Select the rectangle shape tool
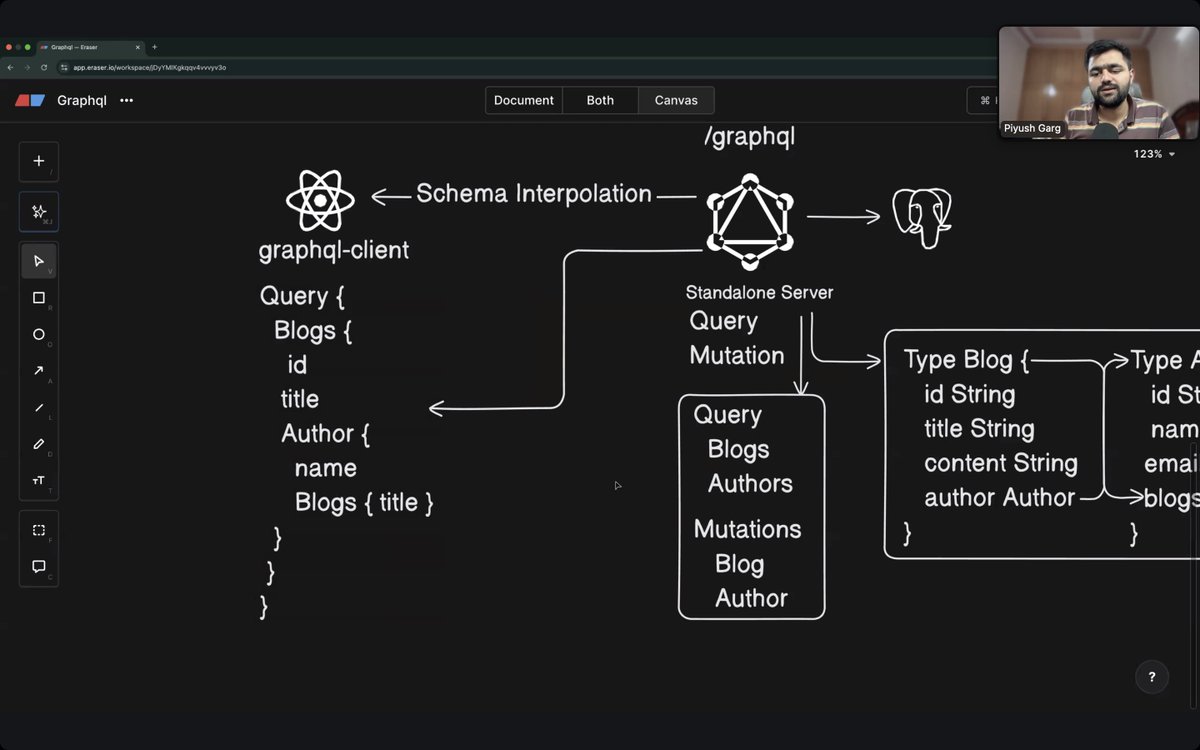 click(x=39, y=298)
